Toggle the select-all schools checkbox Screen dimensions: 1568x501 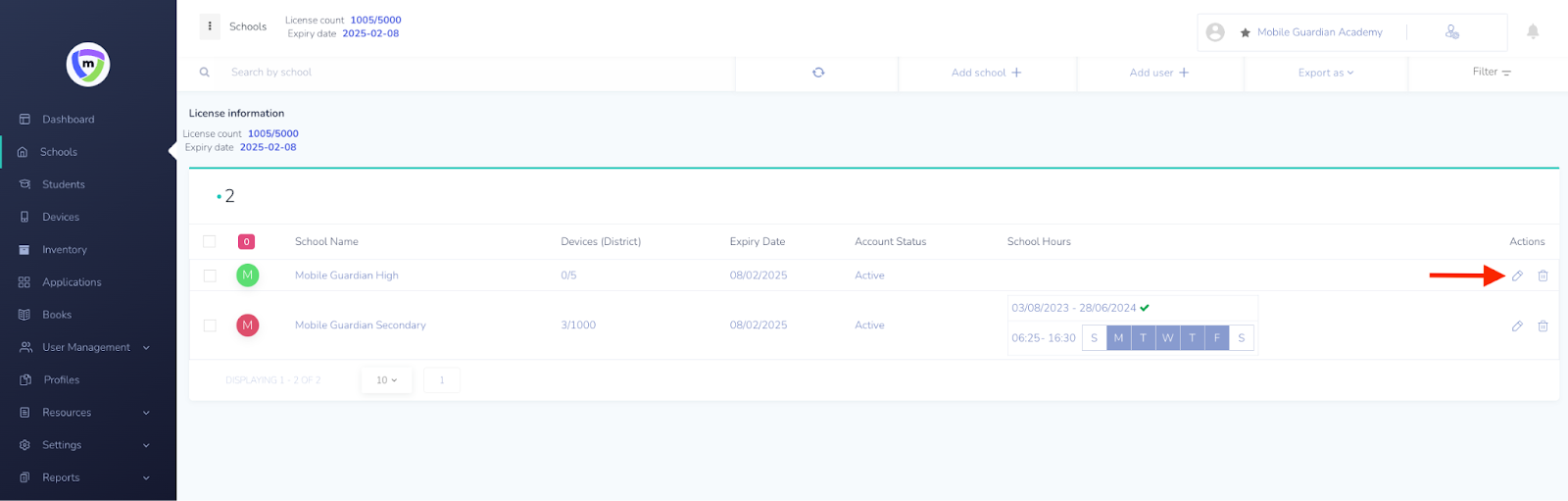tap(210, 241)
